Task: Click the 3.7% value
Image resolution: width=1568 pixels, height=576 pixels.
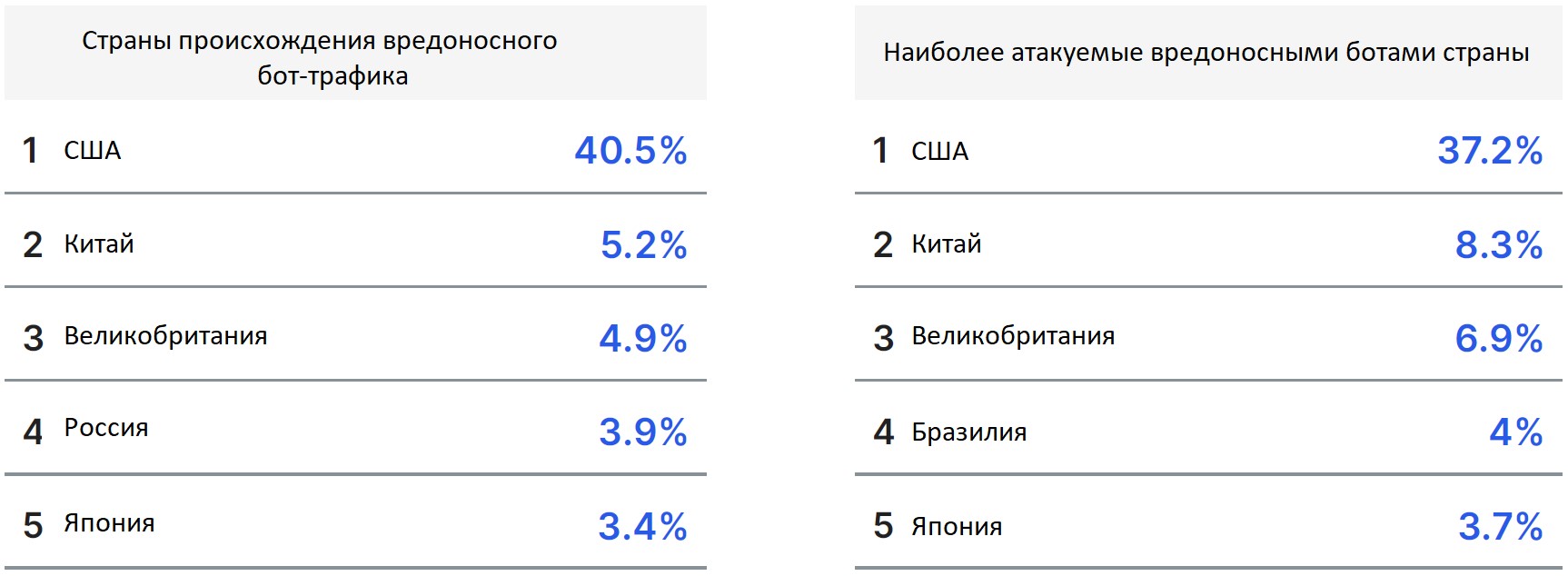Action: tap(1501, 526)
